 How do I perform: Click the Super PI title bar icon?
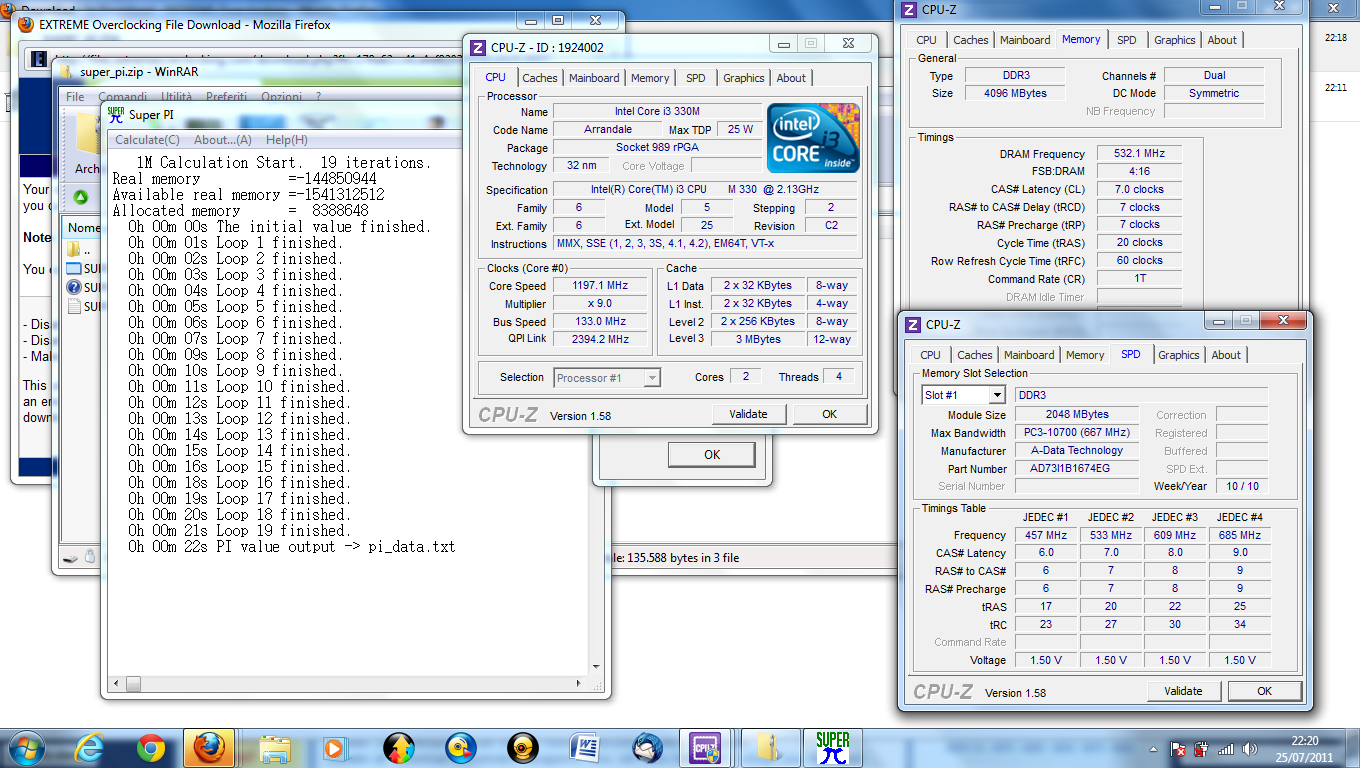tap(116, 114)
